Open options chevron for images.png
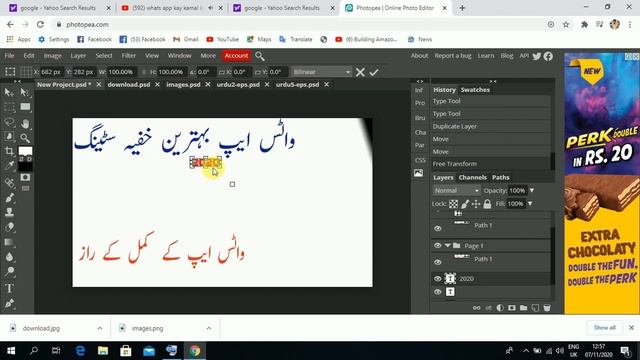 pyautogui.click(x=209, y=328)
